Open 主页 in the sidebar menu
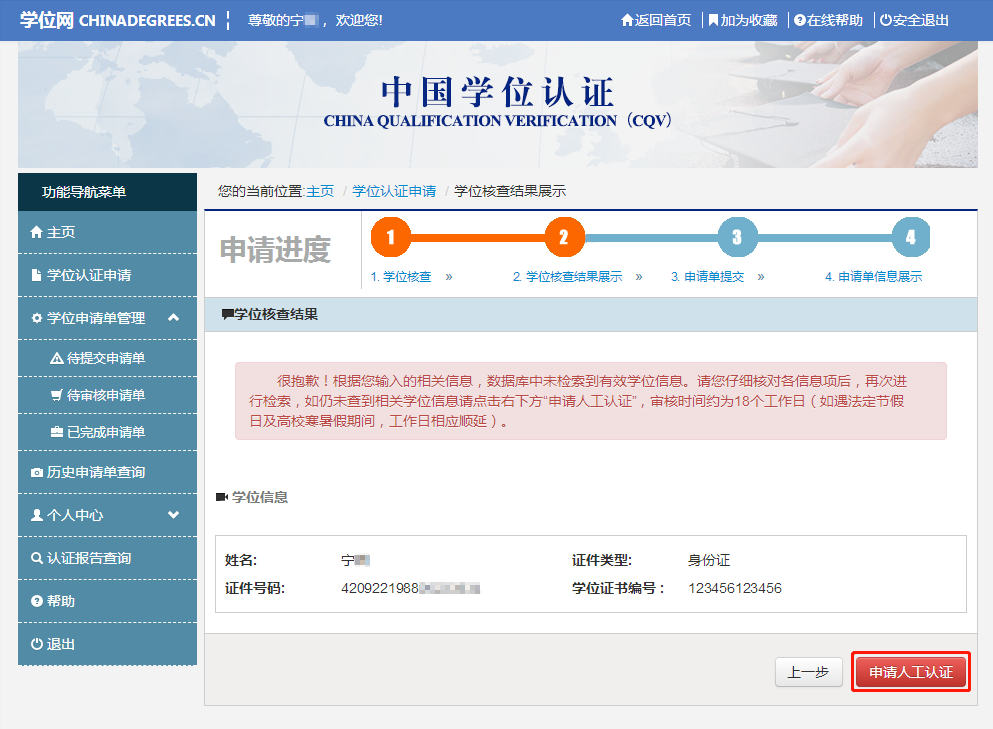This screenshot has width=993, height=729. pyautogui.click(x=108, y=232)
